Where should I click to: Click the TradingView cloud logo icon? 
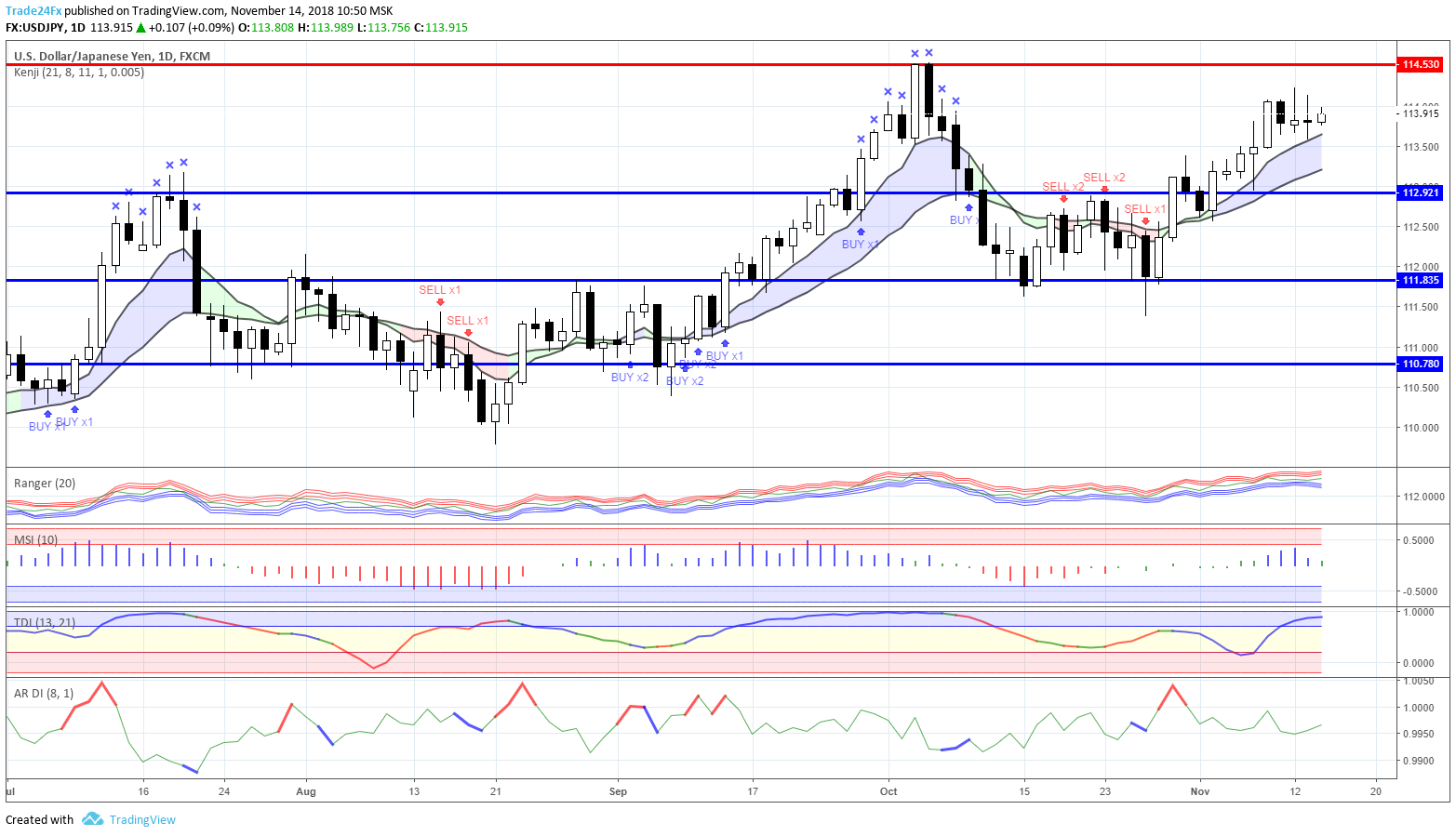point(92,819)
